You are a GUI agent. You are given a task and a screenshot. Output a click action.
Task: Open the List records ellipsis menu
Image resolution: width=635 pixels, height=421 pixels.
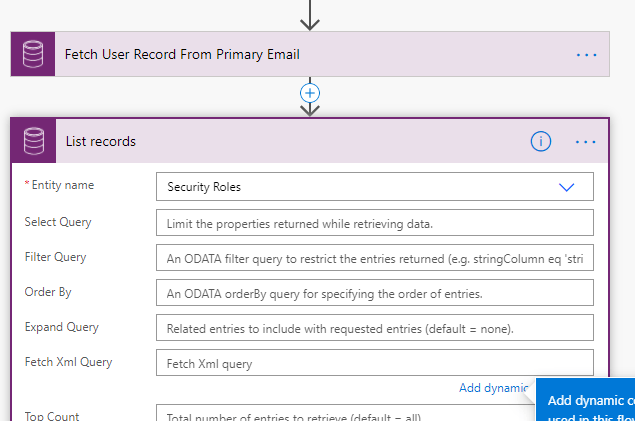[586, 141]
